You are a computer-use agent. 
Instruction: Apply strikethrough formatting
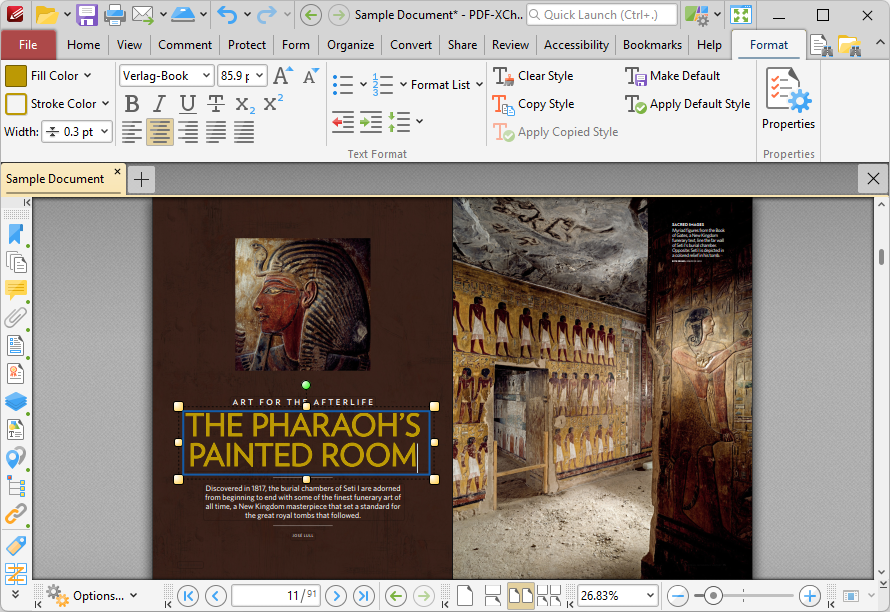216,104
